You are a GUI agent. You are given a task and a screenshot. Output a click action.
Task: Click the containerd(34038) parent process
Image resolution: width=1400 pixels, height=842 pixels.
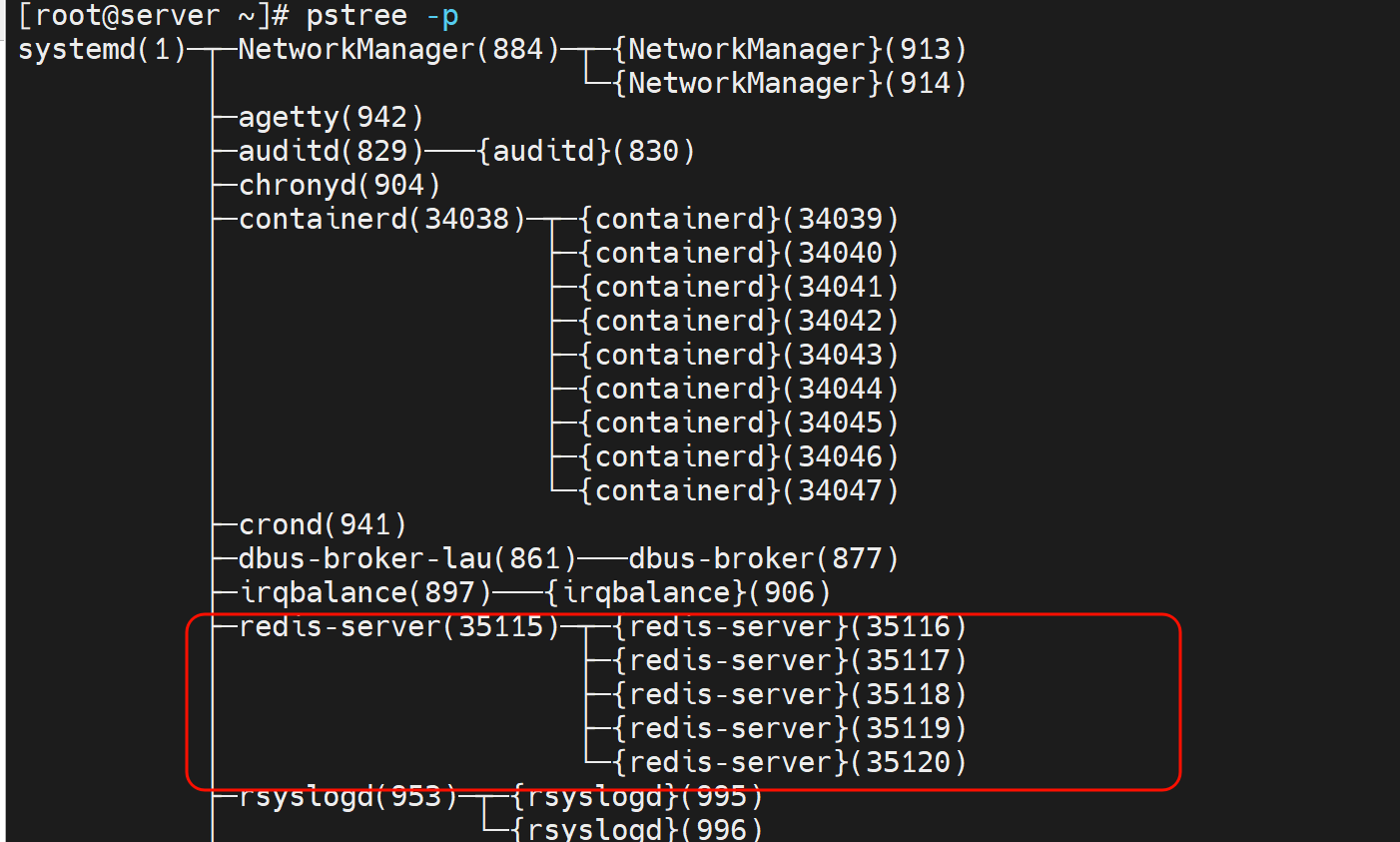pyautogui.click(x=382, y=220)
